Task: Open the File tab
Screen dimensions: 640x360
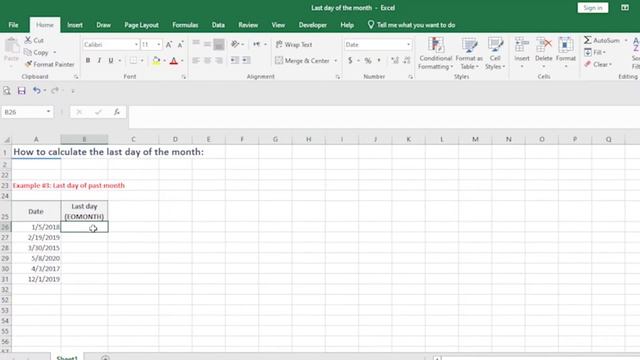Action: [x=13, y=25]
